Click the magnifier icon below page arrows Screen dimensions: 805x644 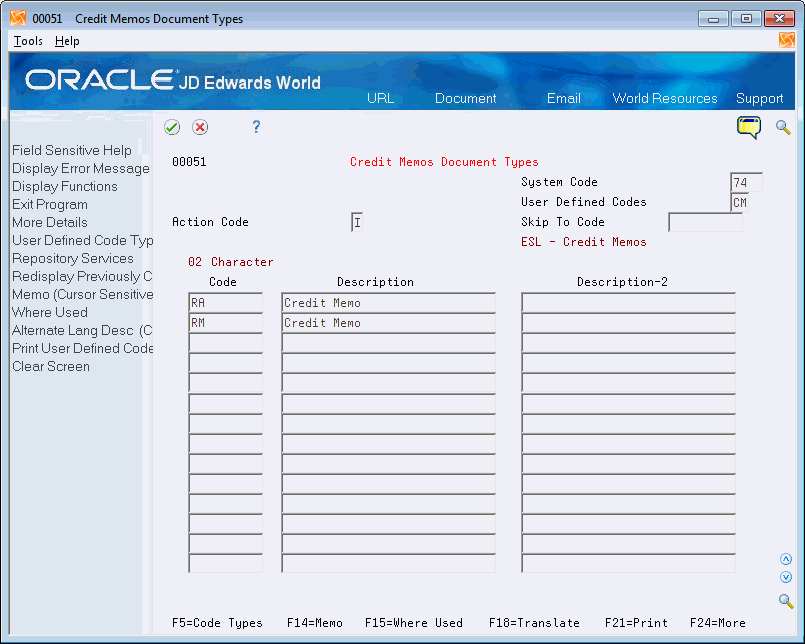[785, 600]
